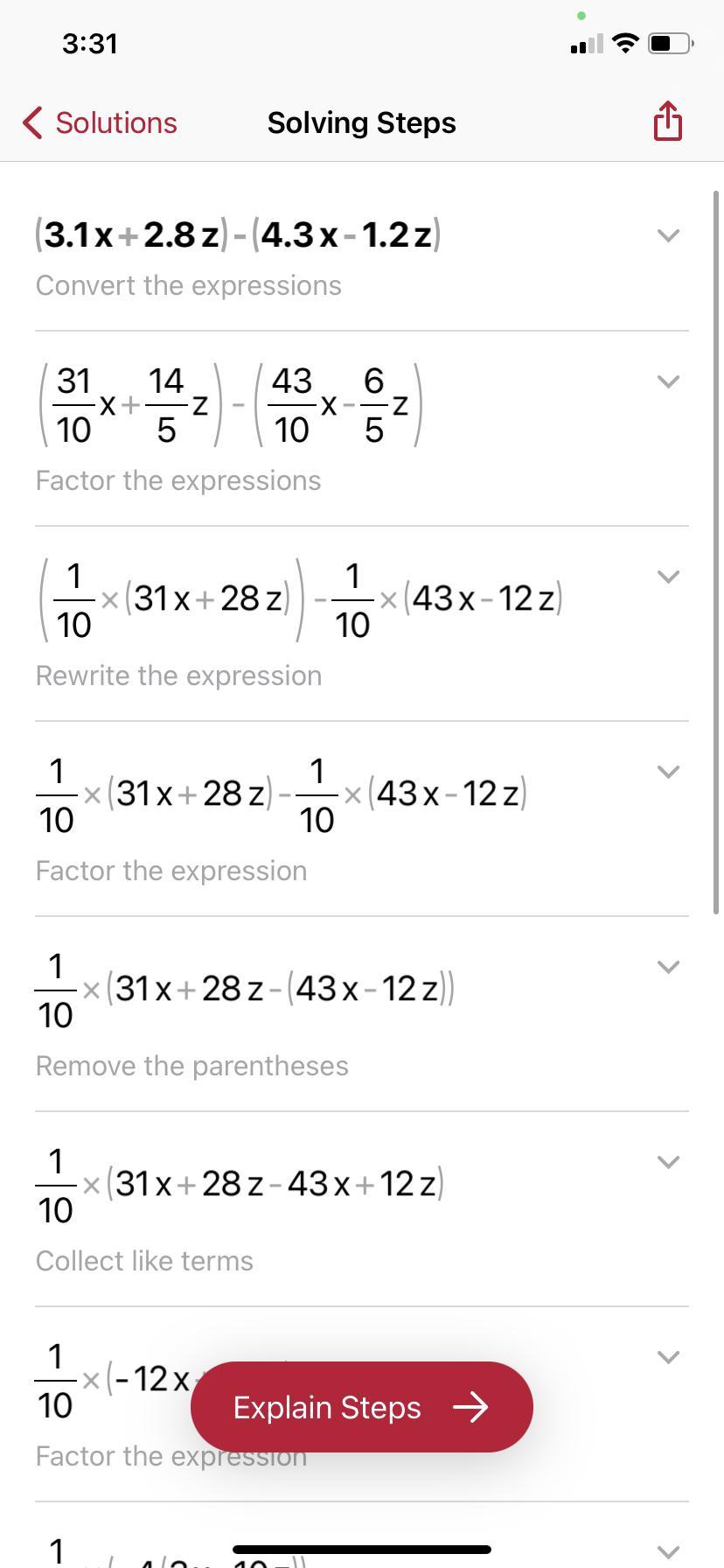724x1568 pixels.
Task: Expand the Convert the expressions step
Action: point(668,235)
